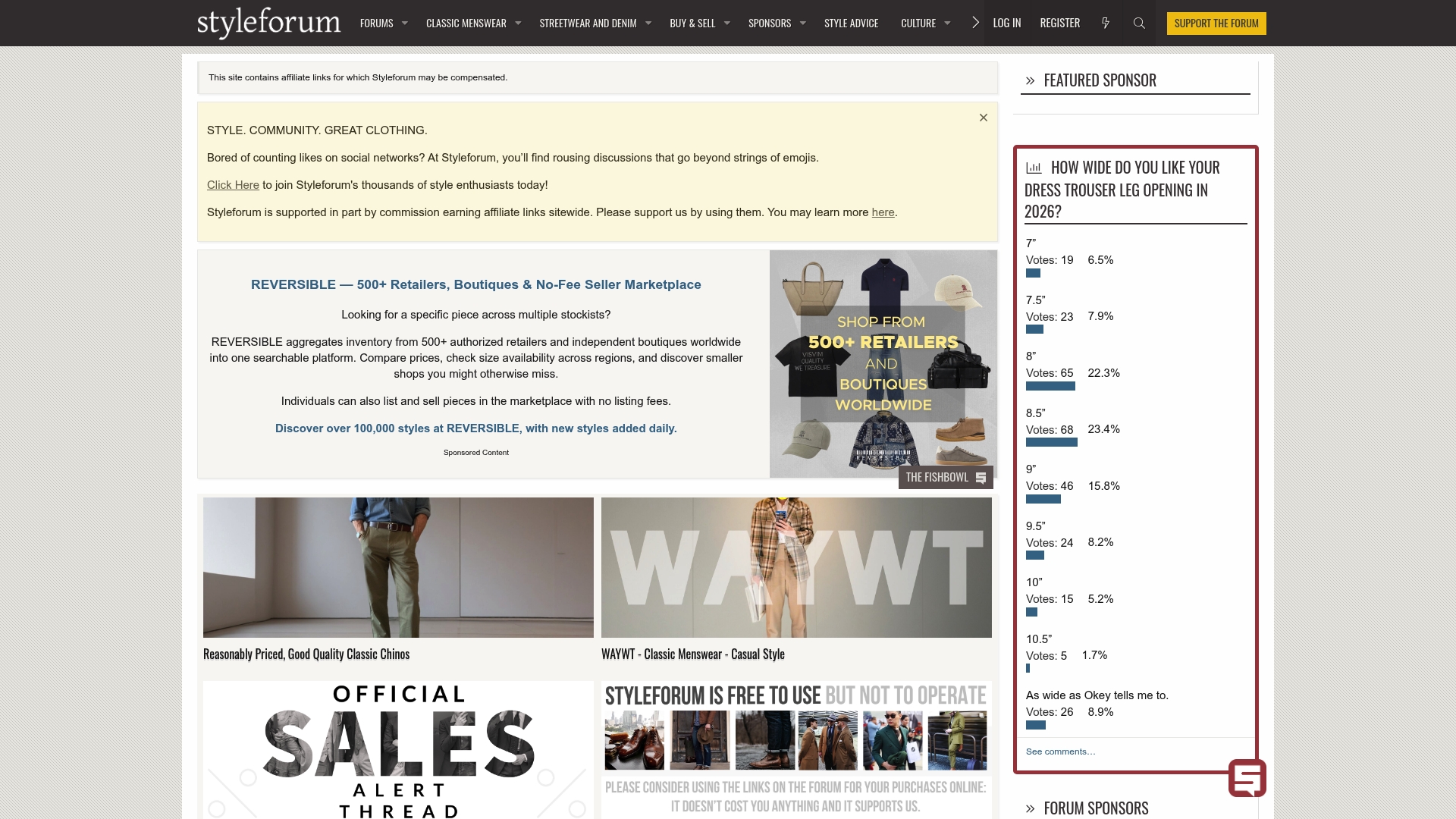Open the What's New lightning bolt icon
Viewport: 1456px width, 819px height.
coord(1106,23)
